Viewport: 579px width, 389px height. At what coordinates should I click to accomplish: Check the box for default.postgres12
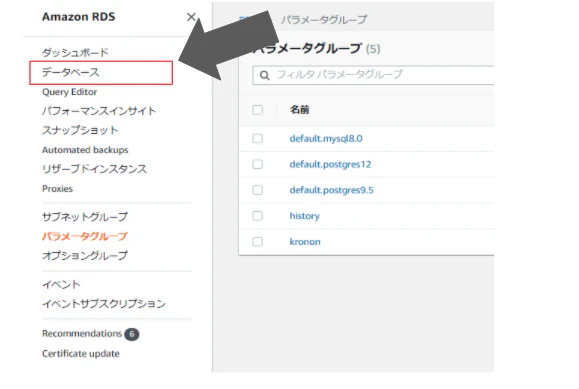pyautogui.click(x=257, y=164)
